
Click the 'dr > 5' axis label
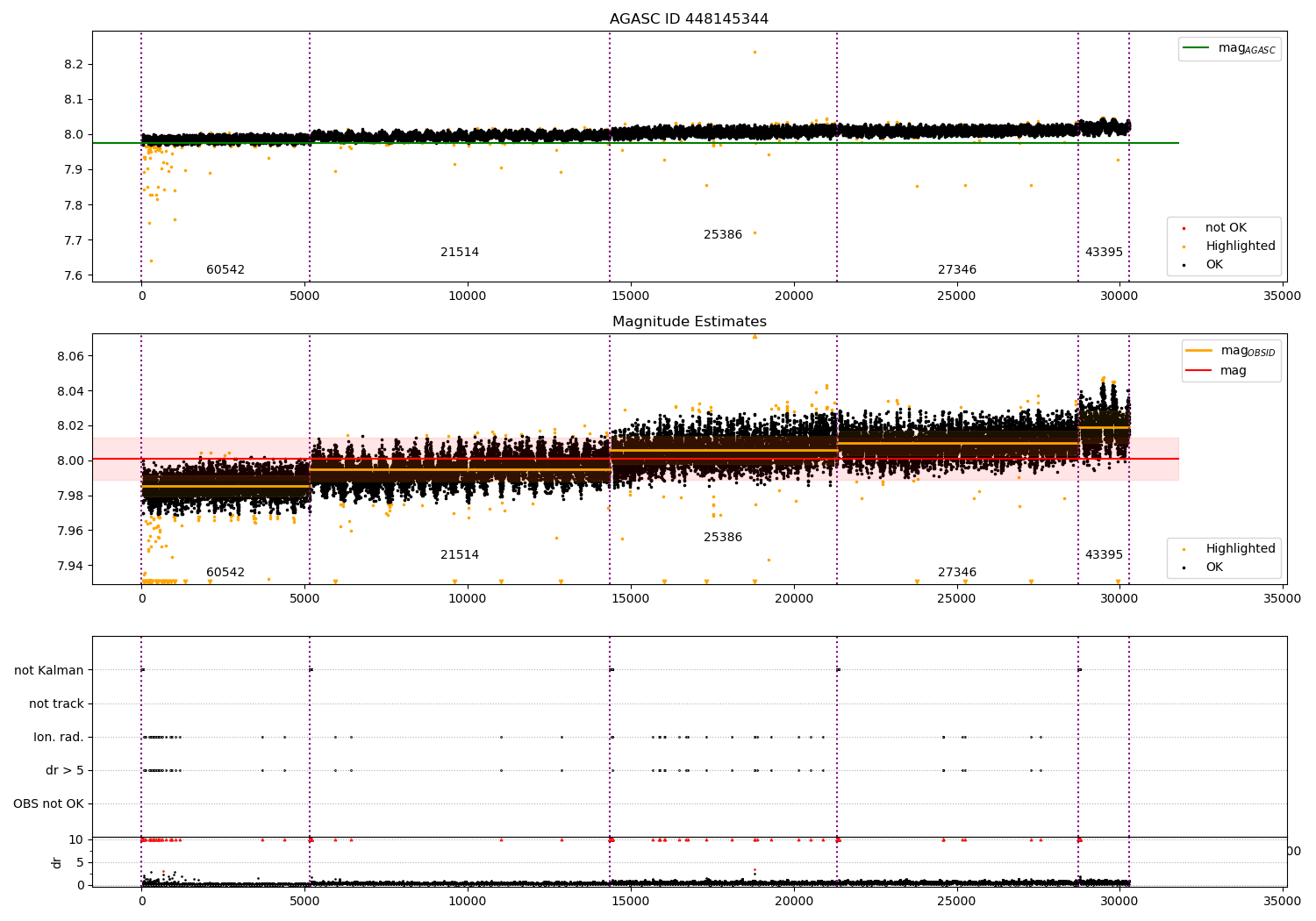65,771
